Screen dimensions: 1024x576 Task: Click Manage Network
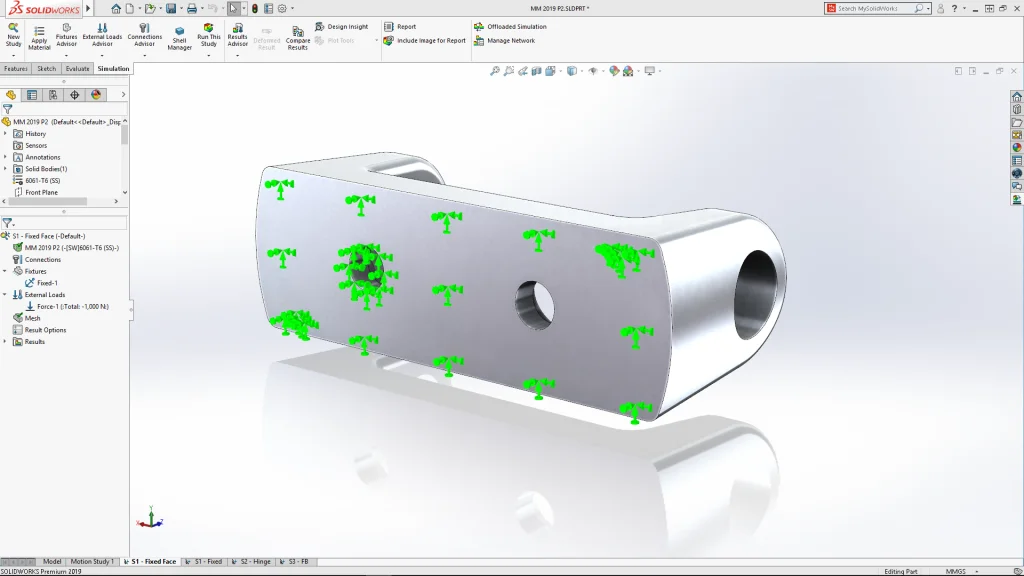pyautogui.click(x=504, y=40)
